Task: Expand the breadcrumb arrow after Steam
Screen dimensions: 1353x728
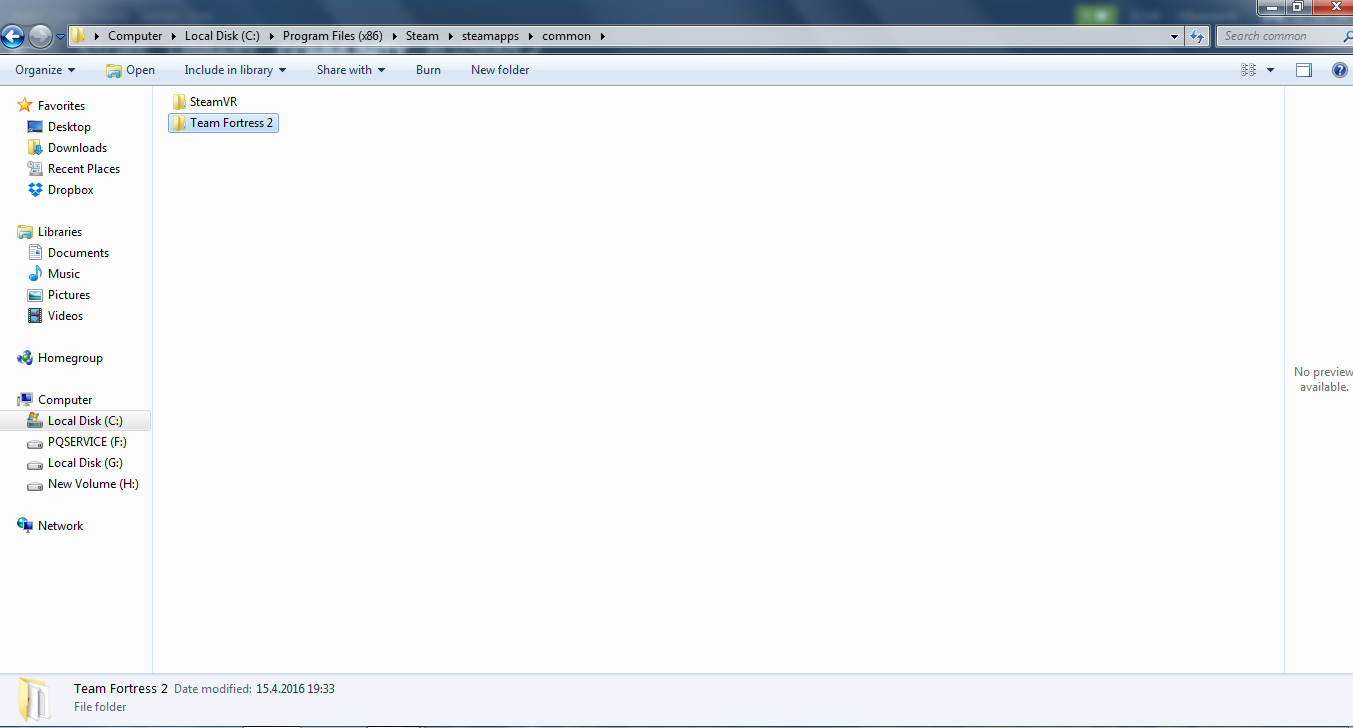Action: [x=450, y=36]
